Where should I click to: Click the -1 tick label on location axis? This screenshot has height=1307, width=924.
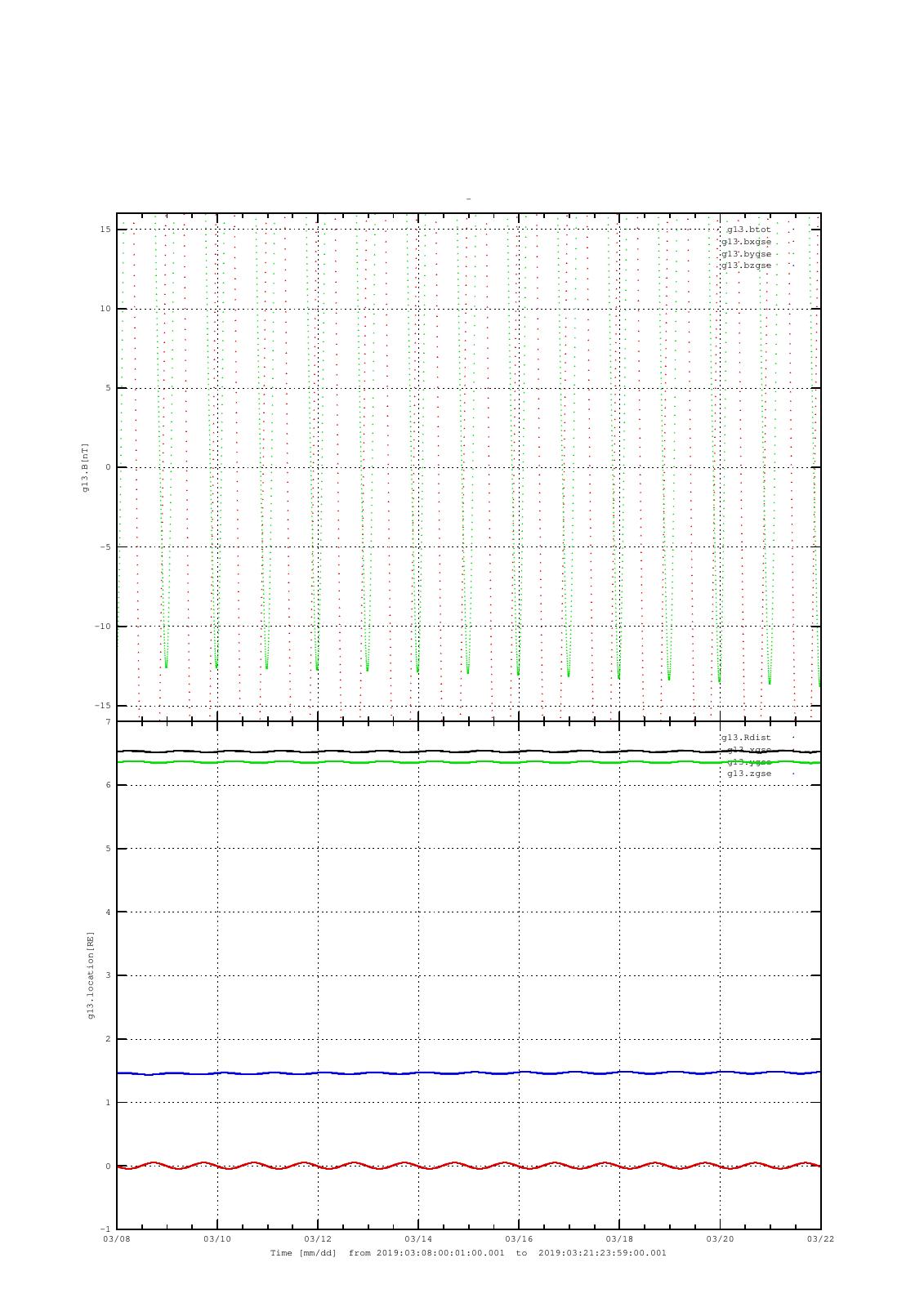105,1229
